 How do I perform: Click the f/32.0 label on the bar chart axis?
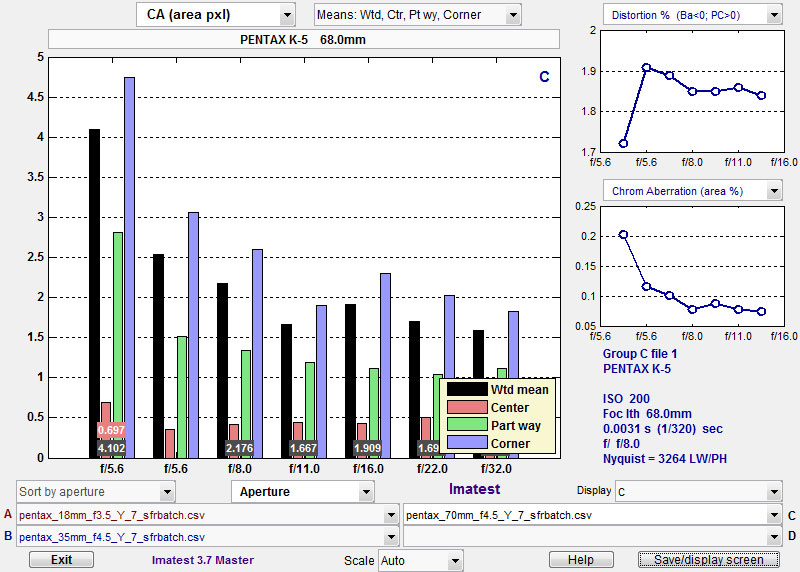point(496,469)
